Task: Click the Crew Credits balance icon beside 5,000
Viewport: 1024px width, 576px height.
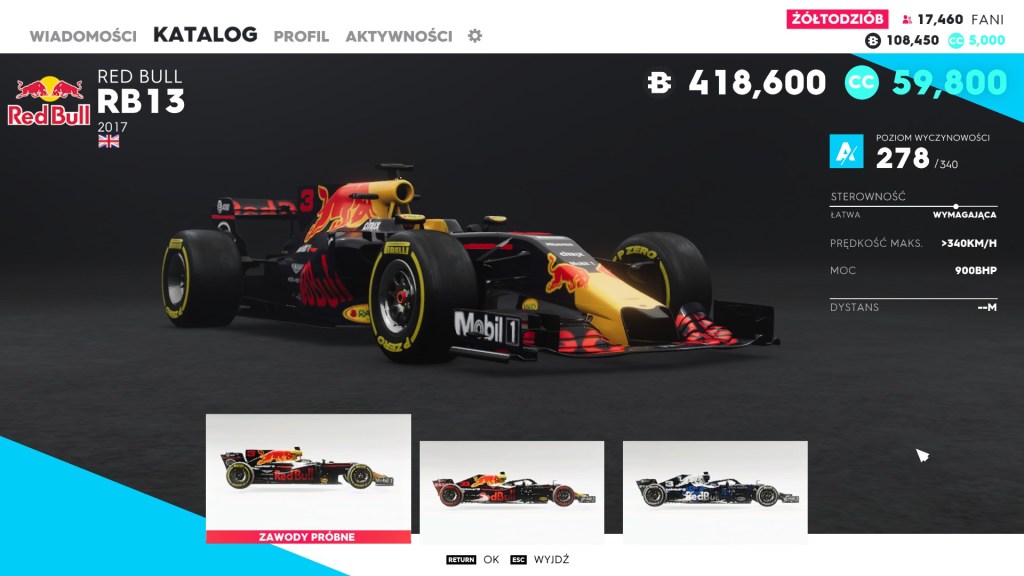Action: click(x=955, y=40)
